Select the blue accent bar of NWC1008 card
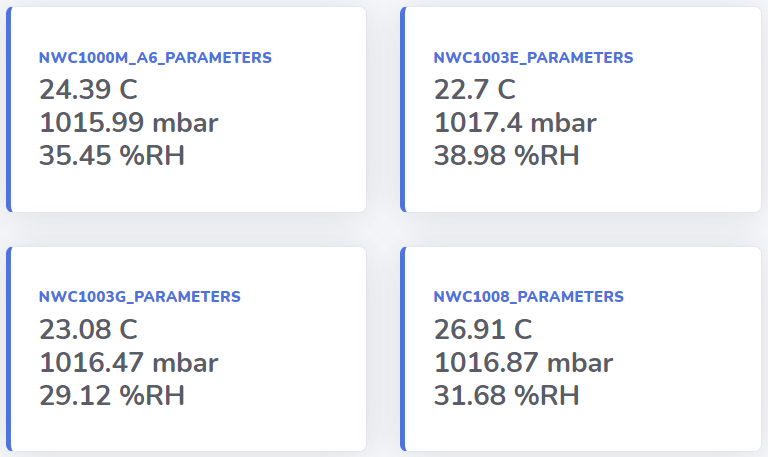768x457 pixels. pos(403,349)
